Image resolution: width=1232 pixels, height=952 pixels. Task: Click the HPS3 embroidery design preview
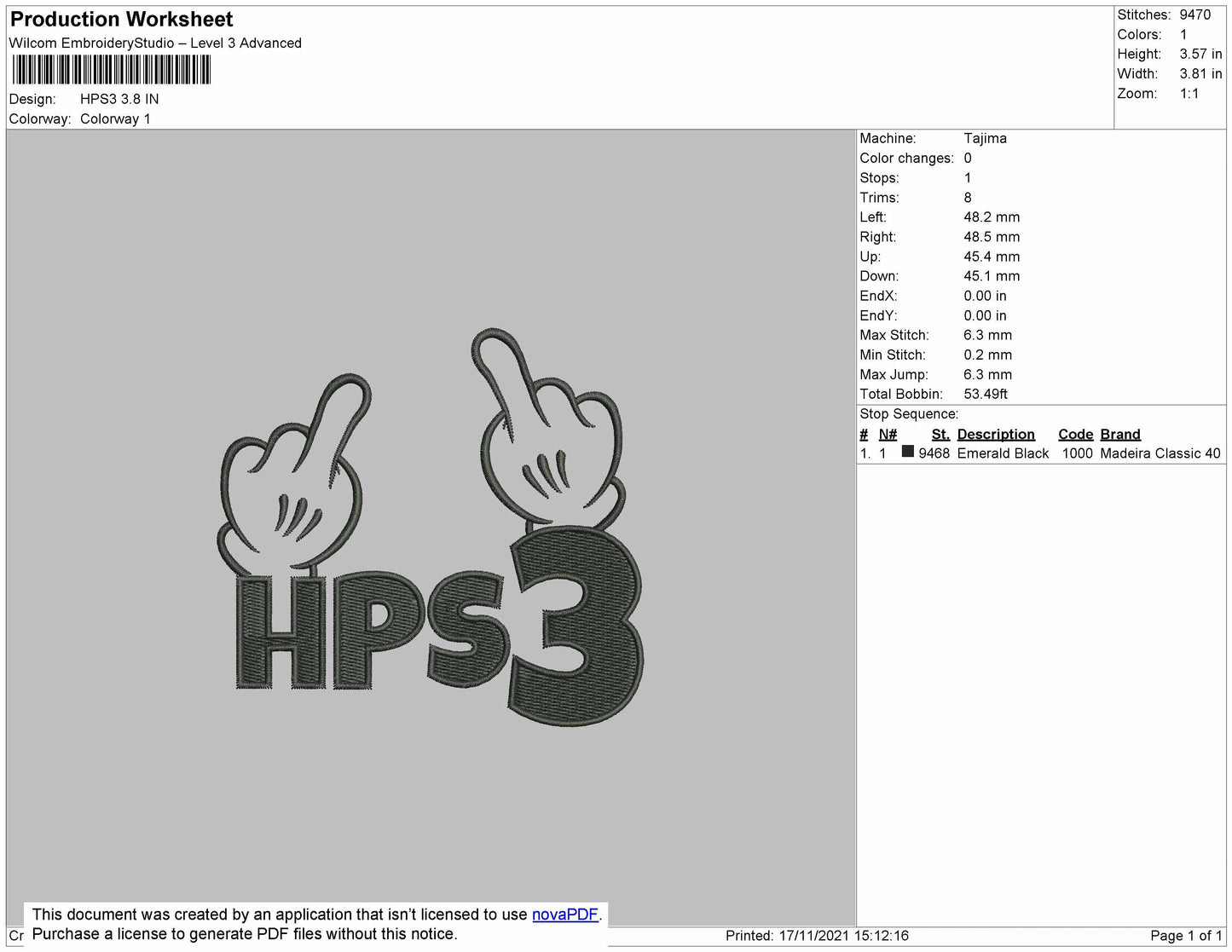430,528
